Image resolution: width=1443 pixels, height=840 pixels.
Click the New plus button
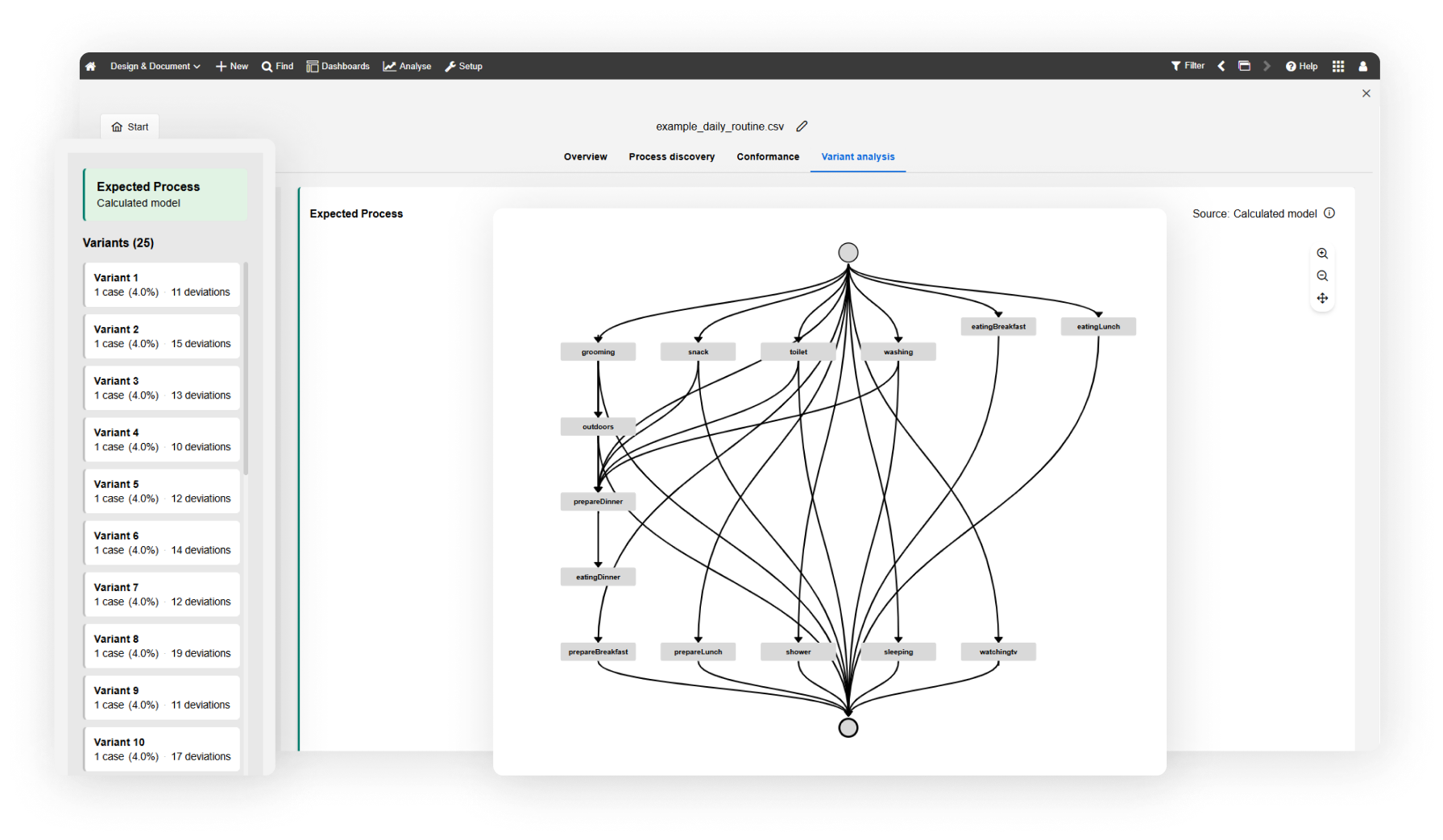pos(232,66)
